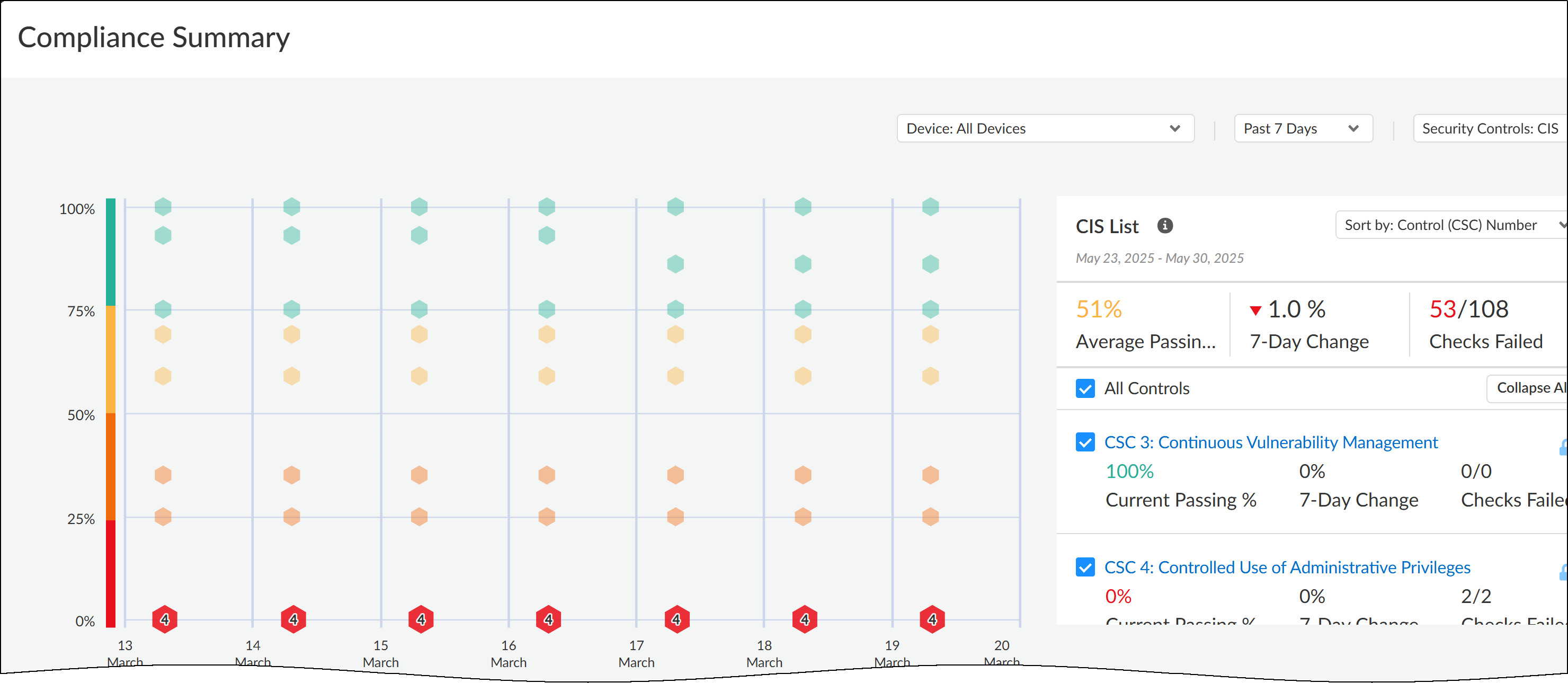Open Security Controls: CIS selector

point(1489,128)
